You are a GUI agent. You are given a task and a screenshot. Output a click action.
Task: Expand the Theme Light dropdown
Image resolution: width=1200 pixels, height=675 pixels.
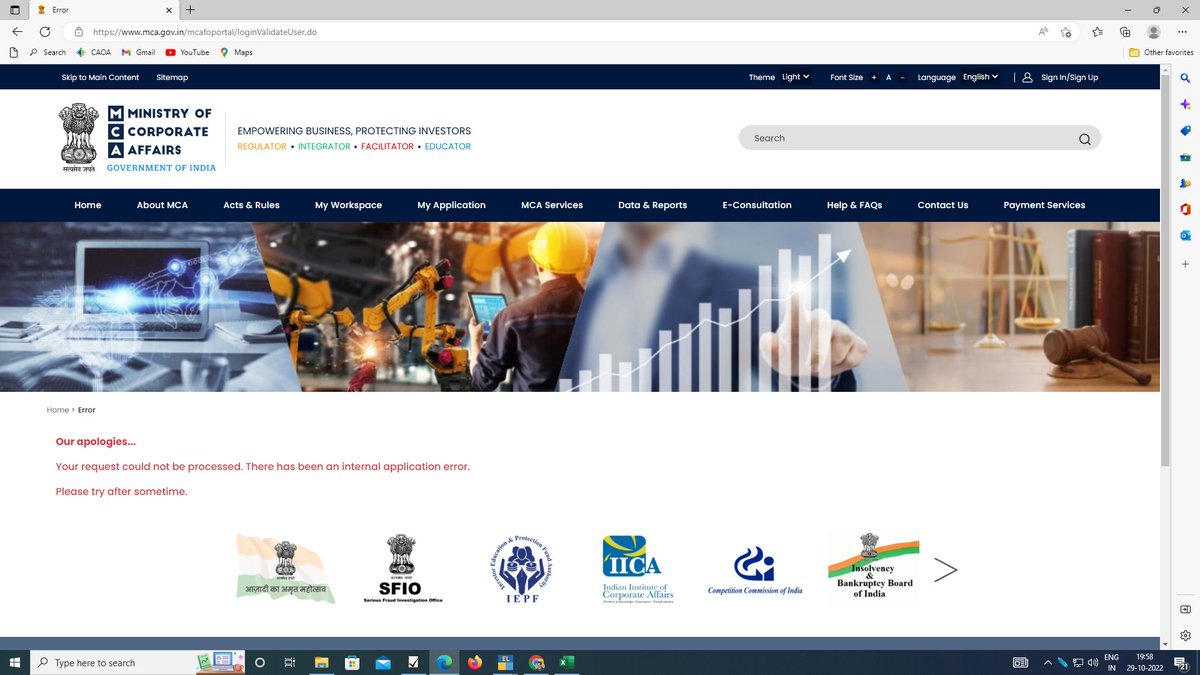[795, 77]
